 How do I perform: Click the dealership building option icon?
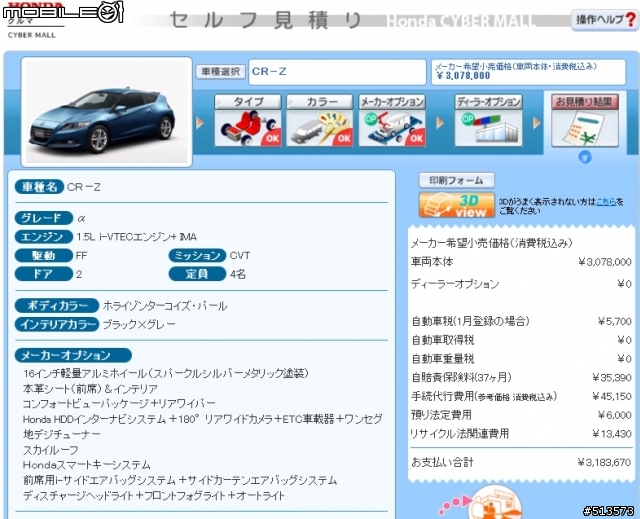click(x=488, y=128)
